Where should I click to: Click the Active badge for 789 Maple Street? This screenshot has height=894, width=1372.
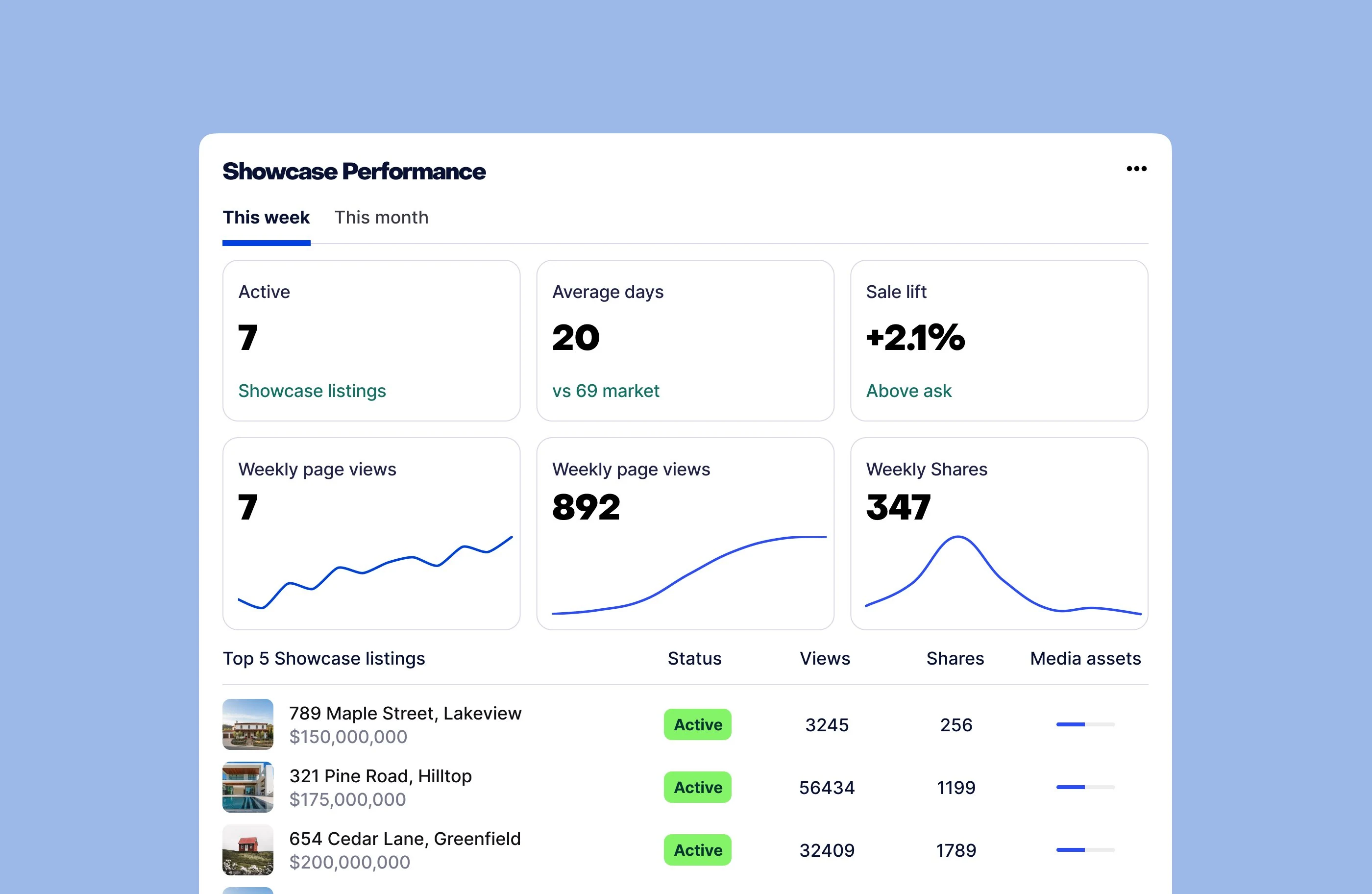click(698, 725)
